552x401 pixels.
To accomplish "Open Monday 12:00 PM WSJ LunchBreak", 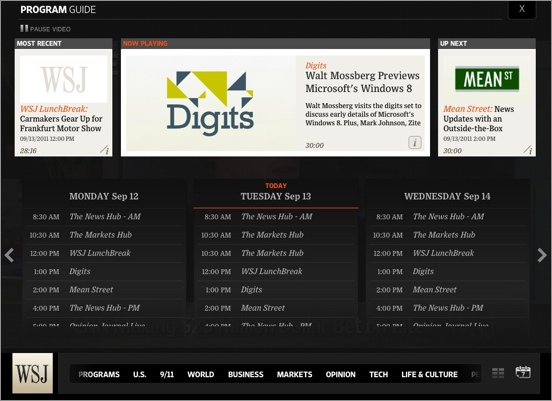I will click(104, 253).
